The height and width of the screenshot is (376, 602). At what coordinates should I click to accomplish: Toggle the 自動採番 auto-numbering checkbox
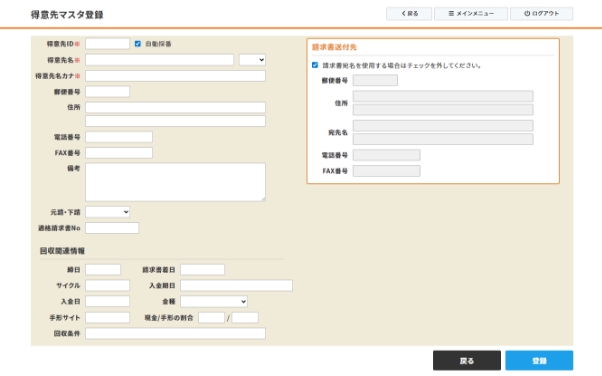137,44
